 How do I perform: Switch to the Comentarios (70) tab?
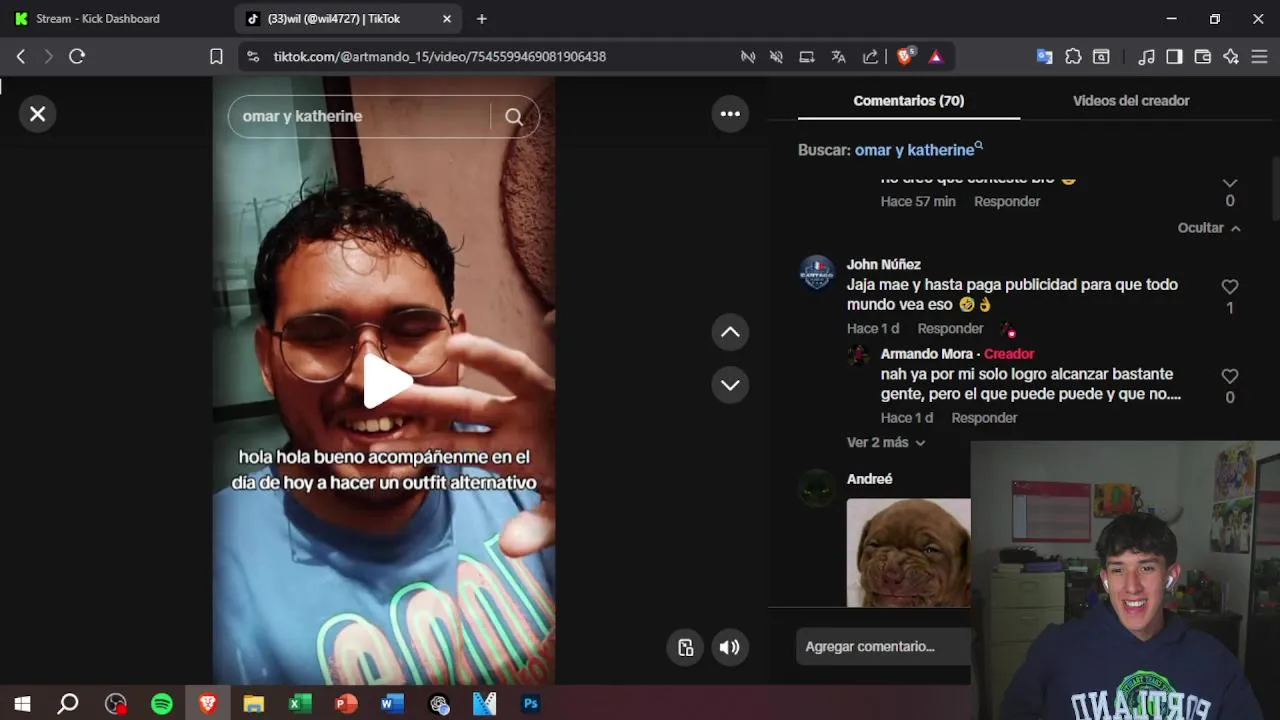(x=908, y=100)
